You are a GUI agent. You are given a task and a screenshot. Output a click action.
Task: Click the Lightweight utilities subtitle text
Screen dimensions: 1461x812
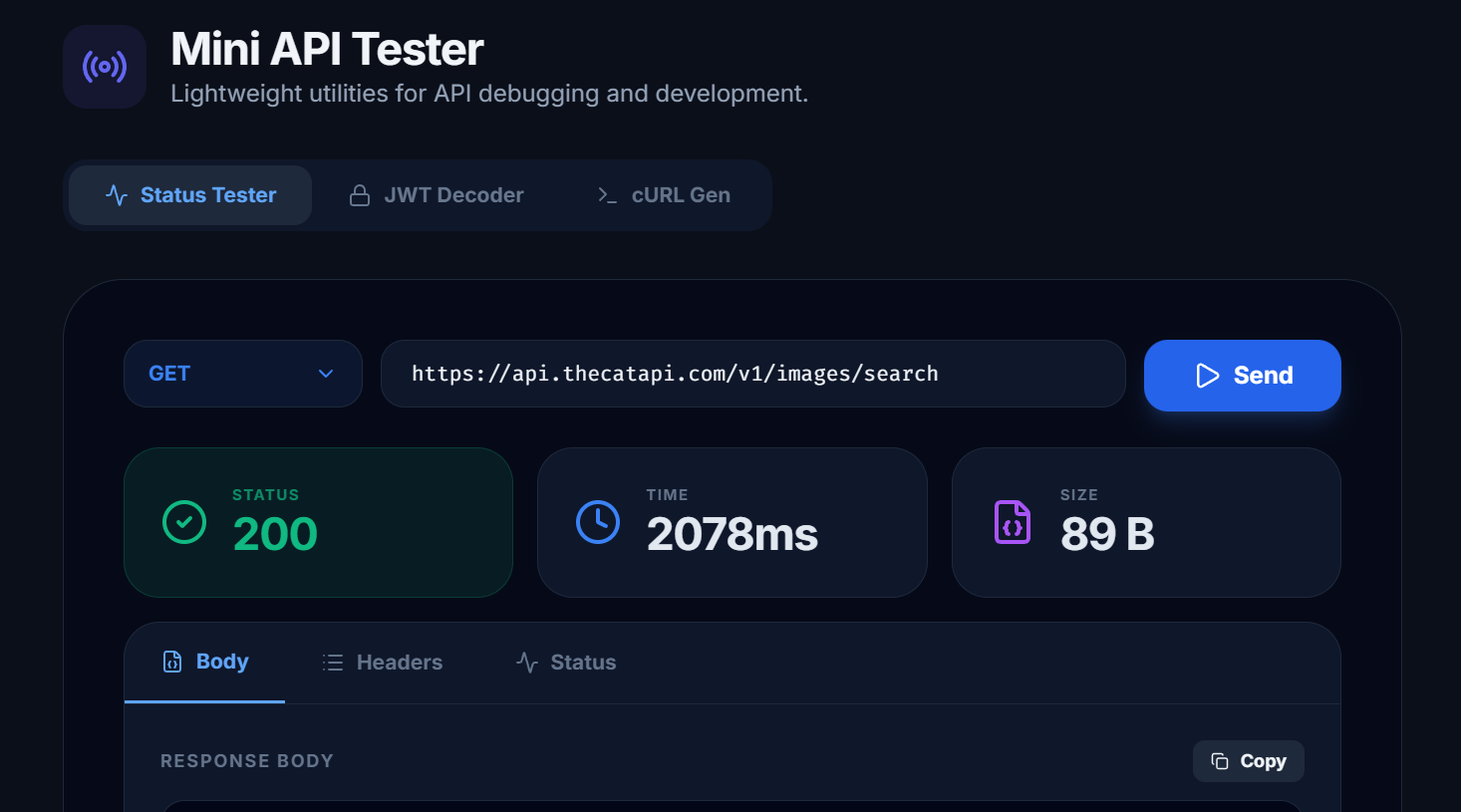coord(489,94)
